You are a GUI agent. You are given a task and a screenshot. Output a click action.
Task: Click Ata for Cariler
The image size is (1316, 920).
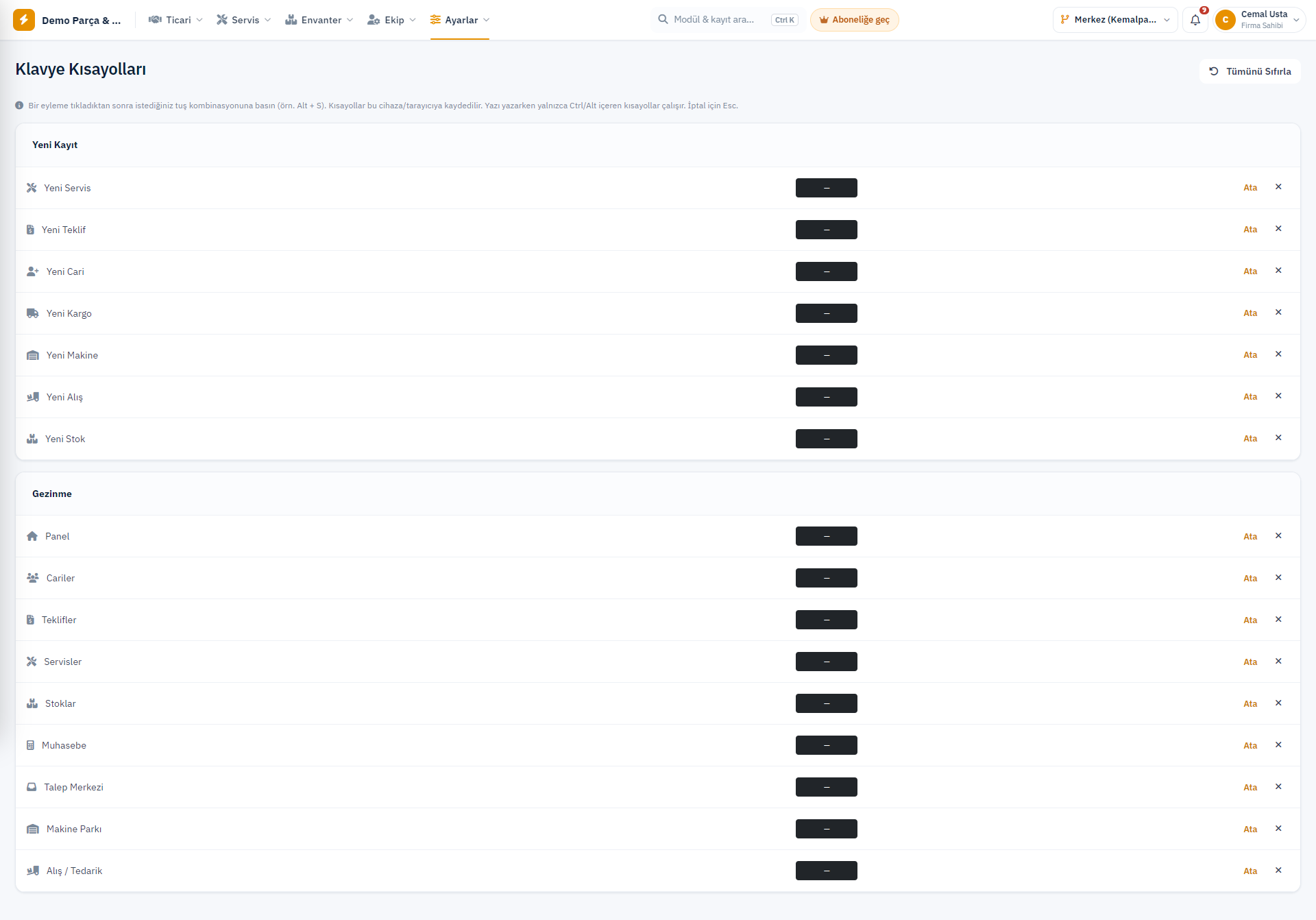(x=1250, y=579)
